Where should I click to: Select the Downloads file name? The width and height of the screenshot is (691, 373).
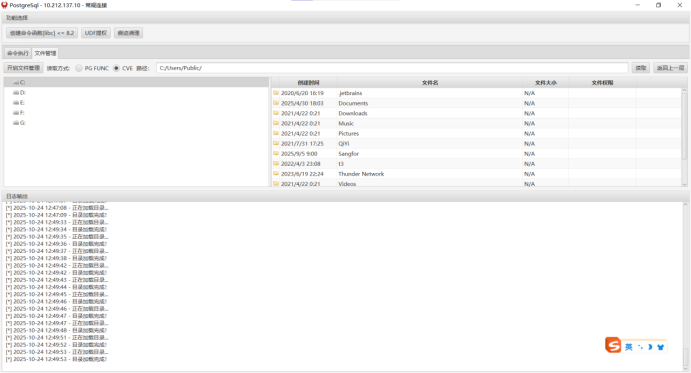pyautogui.click(x=353, y=113)
